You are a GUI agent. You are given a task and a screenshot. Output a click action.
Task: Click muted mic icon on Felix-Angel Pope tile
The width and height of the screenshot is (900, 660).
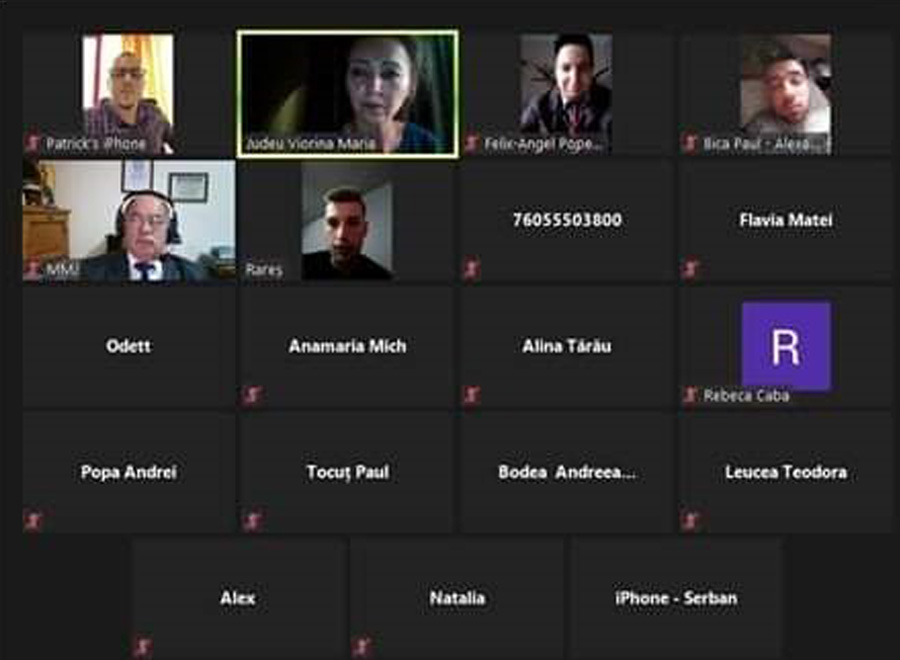point(472,142)
